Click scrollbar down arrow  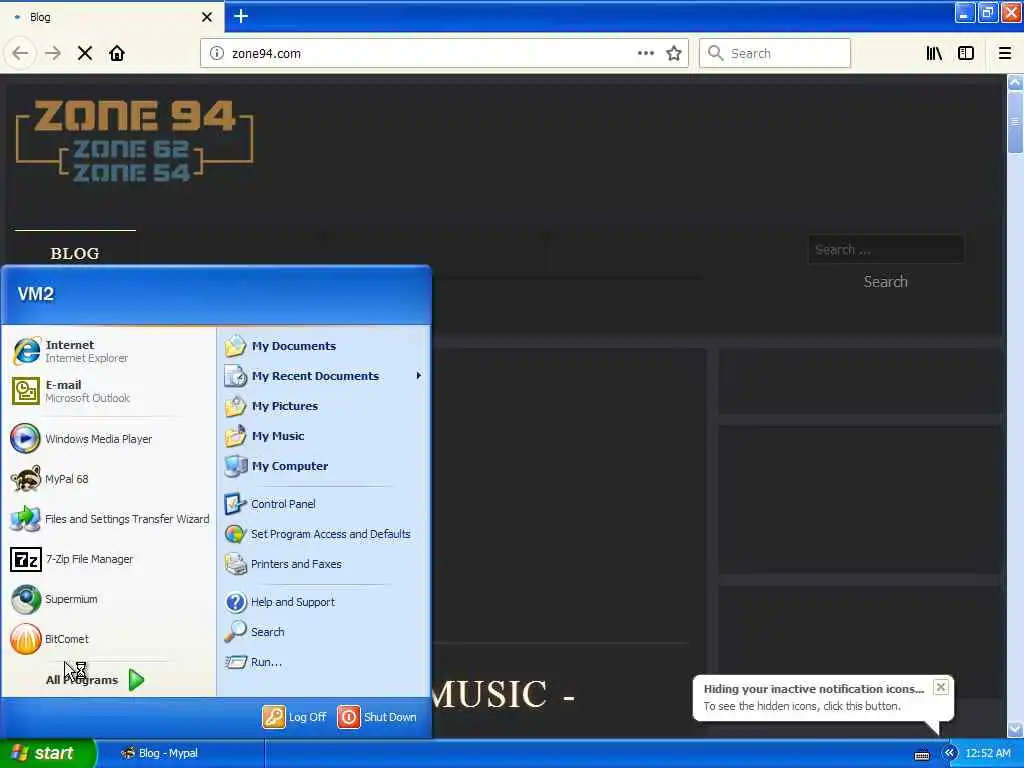(x=1015, y=729)
